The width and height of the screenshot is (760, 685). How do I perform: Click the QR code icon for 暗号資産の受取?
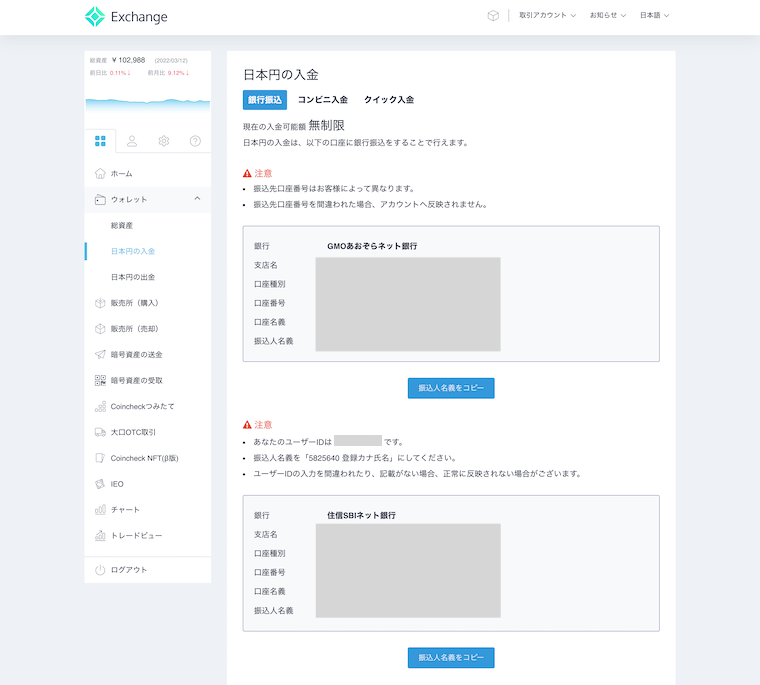coord(100,380)
